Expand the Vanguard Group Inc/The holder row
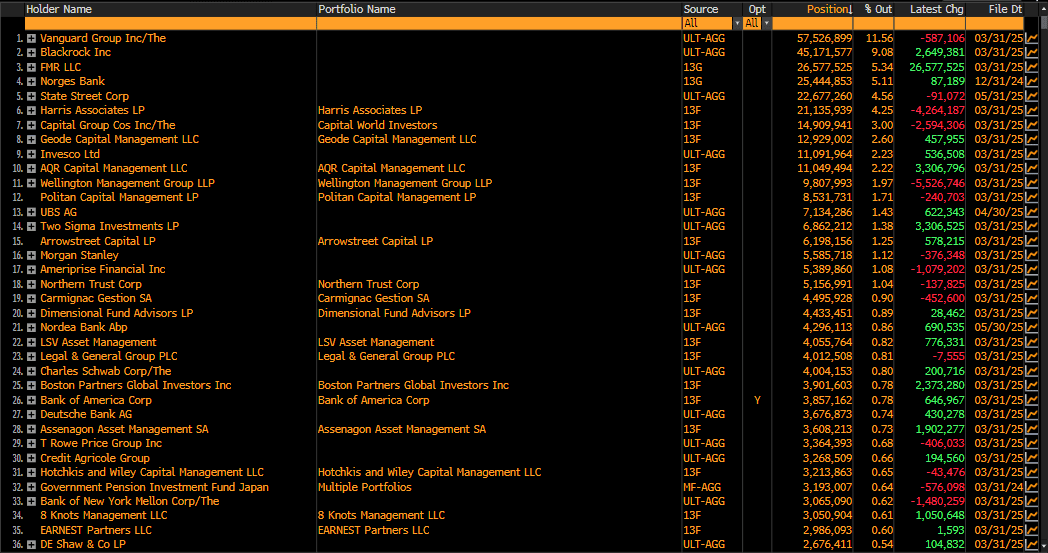This screenshot has width=1048, height=553. point(32,38)
